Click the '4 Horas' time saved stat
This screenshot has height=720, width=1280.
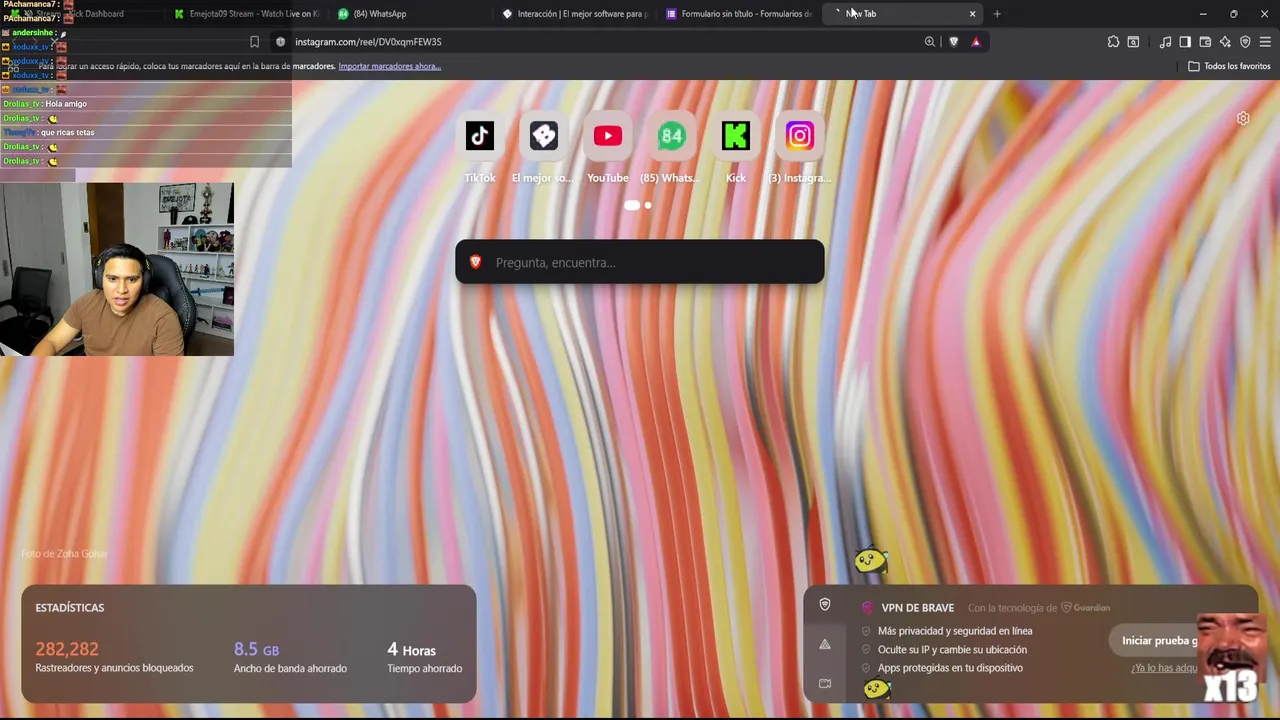click(x=411, y=649)
